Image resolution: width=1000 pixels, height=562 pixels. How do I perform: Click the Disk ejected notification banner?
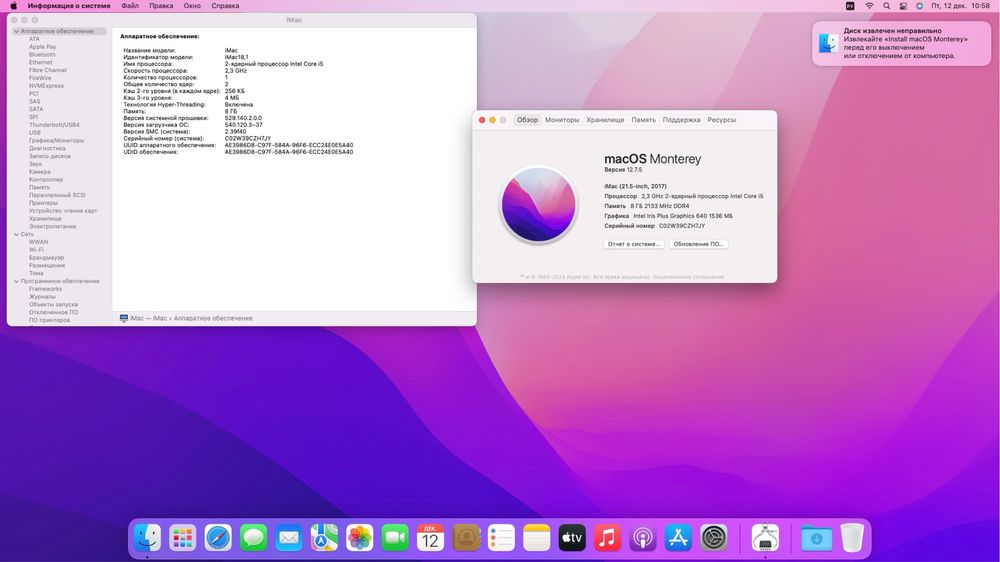901,43
